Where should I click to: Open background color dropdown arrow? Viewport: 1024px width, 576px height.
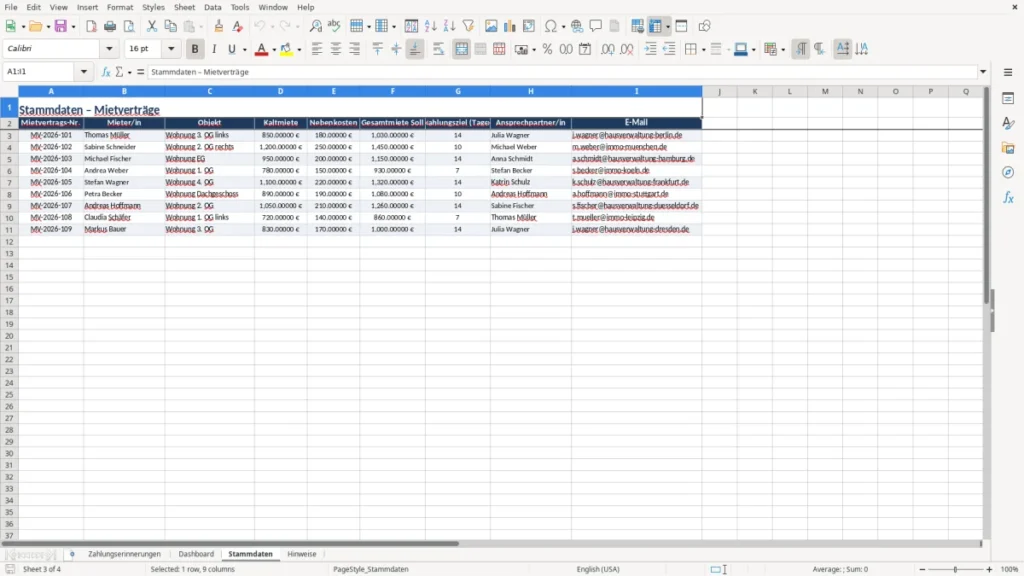(299, 50)
